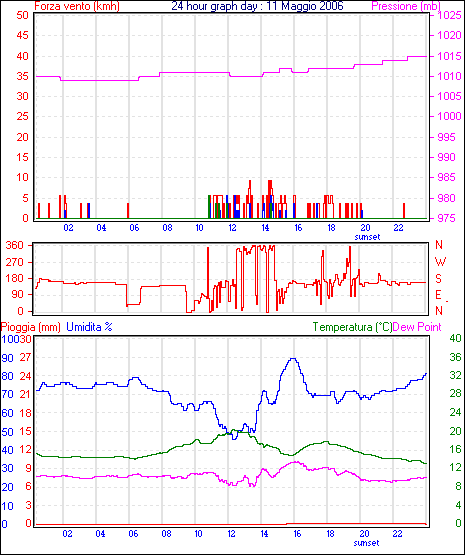Click the 'Pressione (mb)' legend label
The image size is (465, 556).
pos(406,6)
